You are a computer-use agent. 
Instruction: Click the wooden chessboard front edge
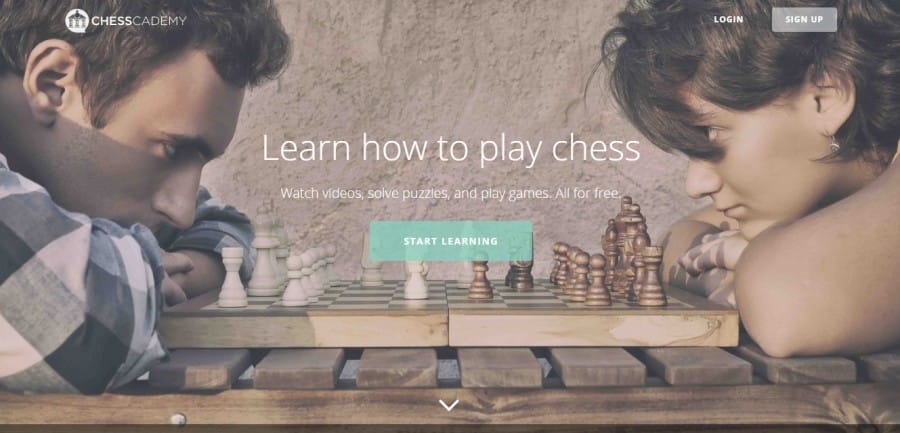point(448,330)
